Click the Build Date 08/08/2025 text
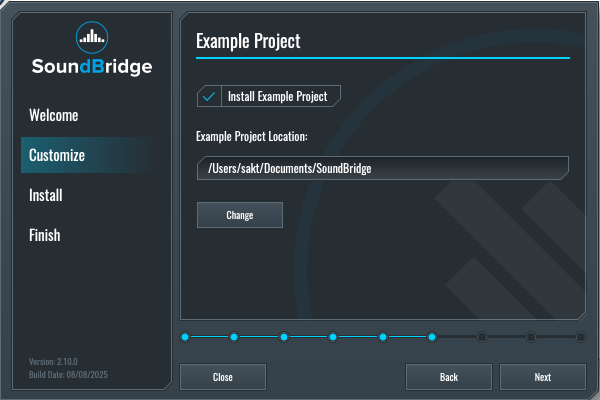Screen dimensions: 600x400 point(68,374)
